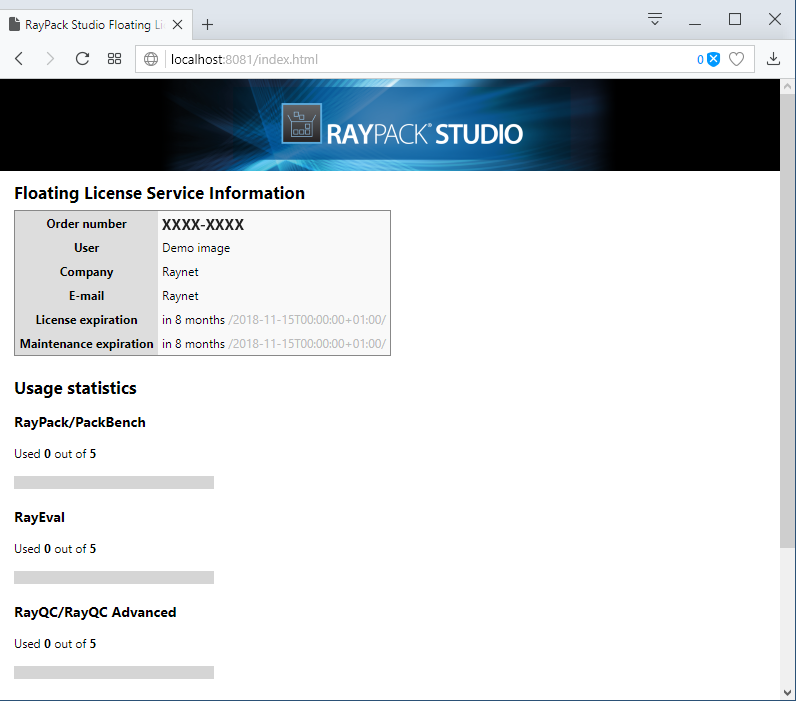Click the Used 0 out of 5 under RayPack/PackBench

(x=55, y=454)
